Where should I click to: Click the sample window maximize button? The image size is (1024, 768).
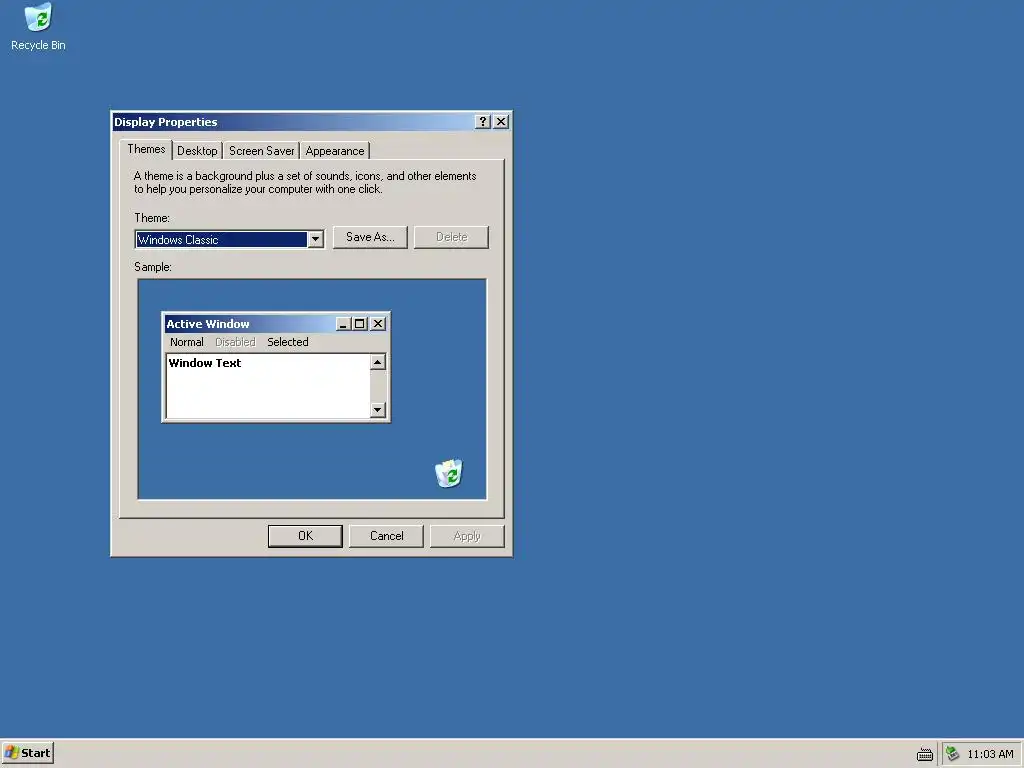[360, 324]
